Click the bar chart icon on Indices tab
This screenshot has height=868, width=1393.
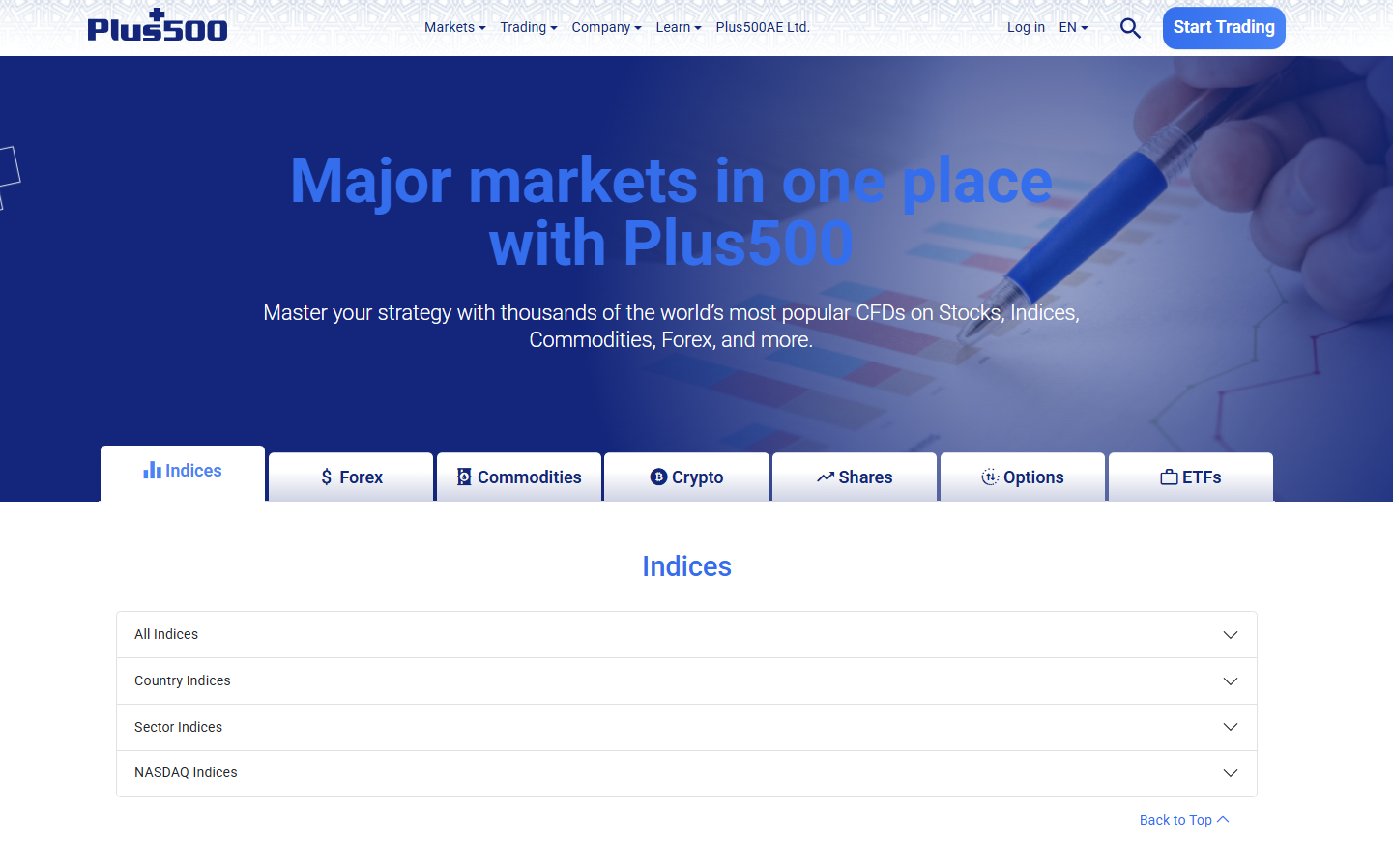click(x=152, y=471)
